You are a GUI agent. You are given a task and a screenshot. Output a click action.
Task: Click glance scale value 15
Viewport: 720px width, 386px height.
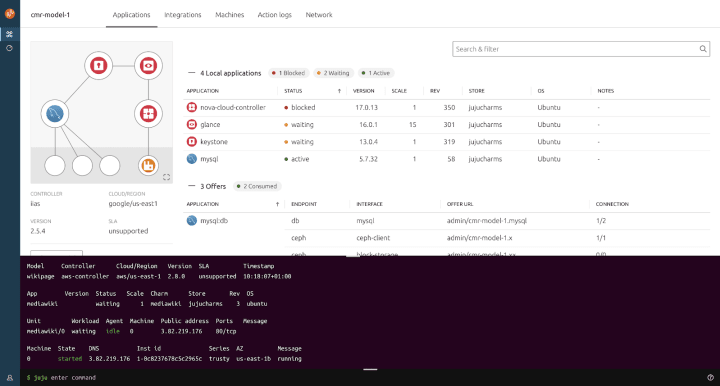412,125
